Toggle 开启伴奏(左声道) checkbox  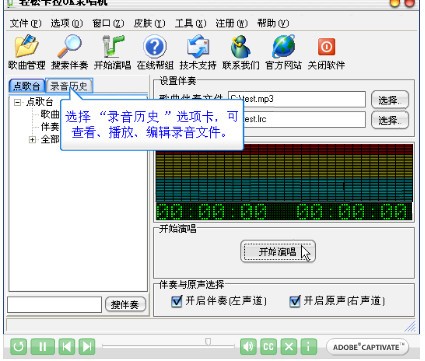click(x=176, y=301)
